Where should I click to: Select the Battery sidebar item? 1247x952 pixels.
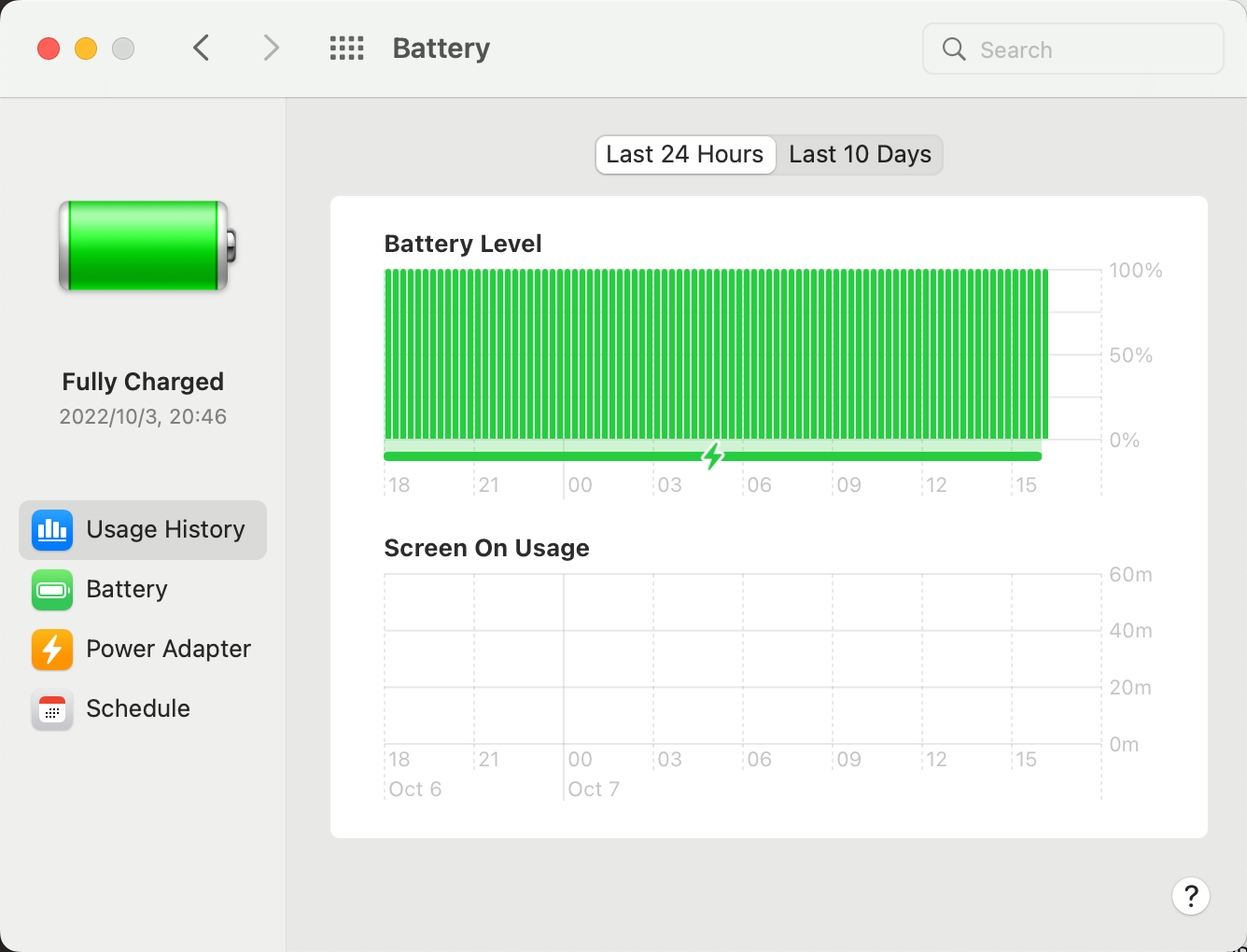click(127, 590)
